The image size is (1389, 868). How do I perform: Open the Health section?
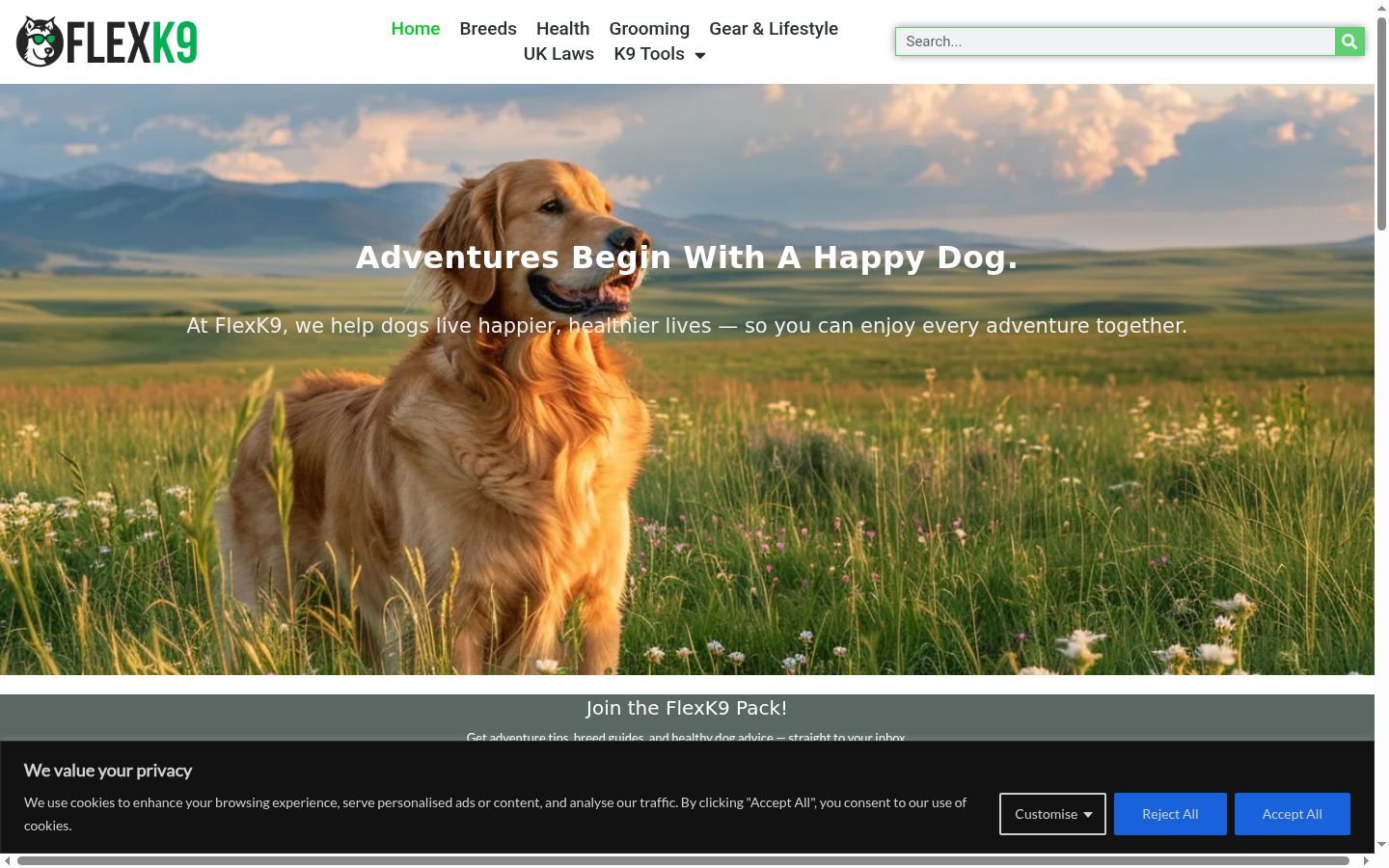(x=562, y=29)
